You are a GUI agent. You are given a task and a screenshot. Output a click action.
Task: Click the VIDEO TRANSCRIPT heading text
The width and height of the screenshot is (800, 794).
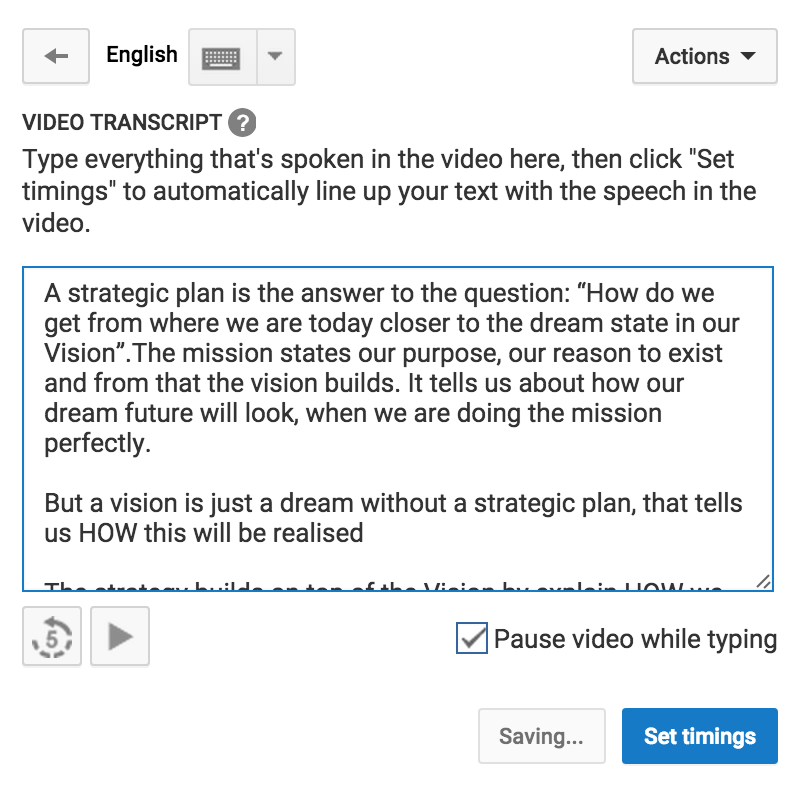[122, 123]
